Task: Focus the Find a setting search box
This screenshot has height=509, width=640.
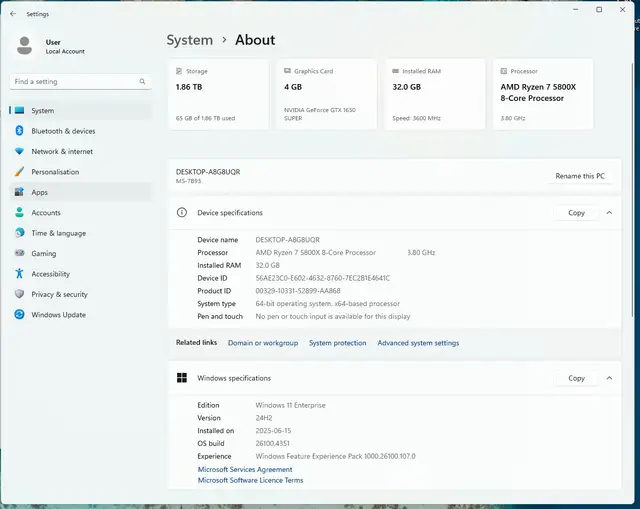Action: (x=80, y=82)
